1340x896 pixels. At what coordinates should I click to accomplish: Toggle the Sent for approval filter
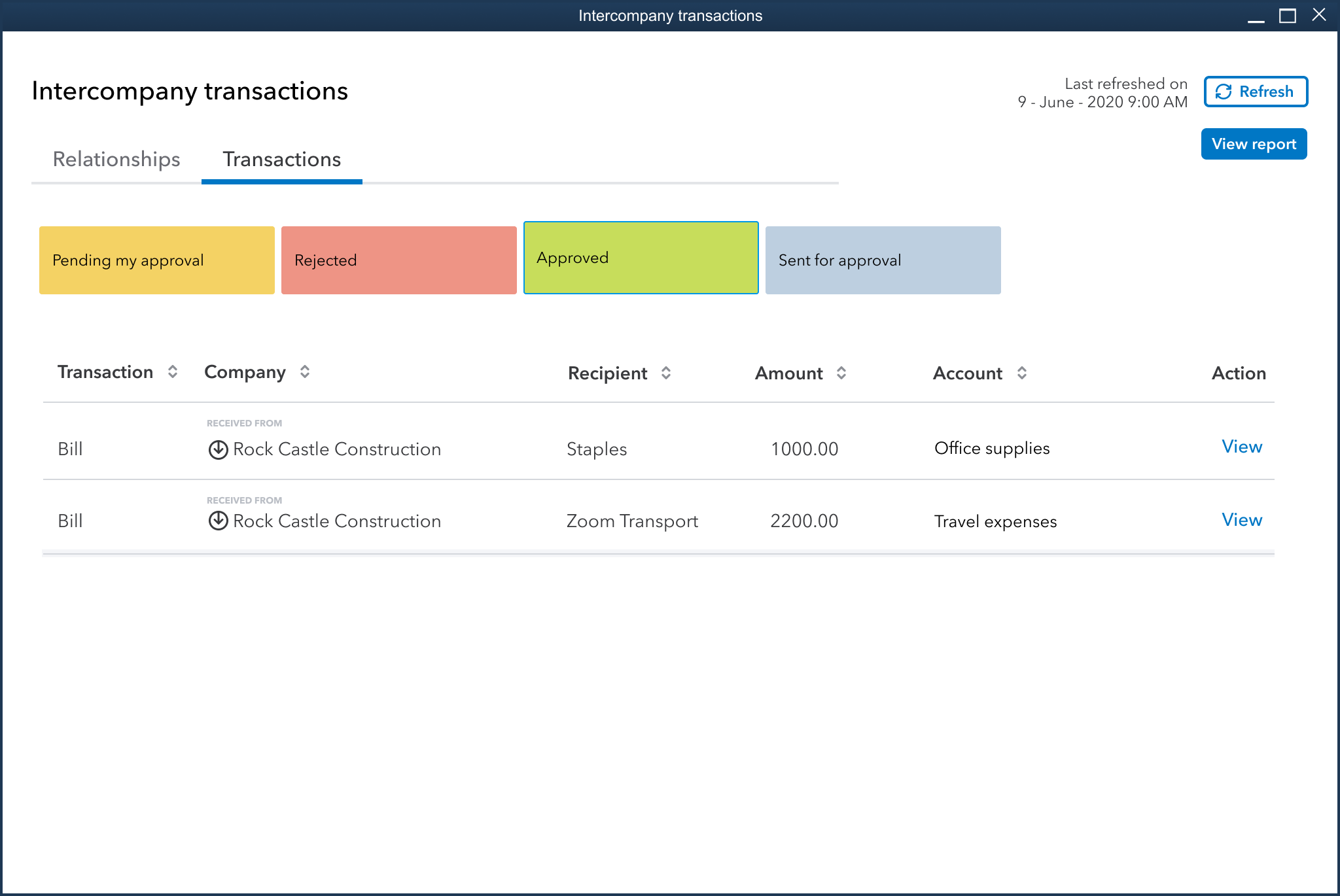[x=883, y=260]
